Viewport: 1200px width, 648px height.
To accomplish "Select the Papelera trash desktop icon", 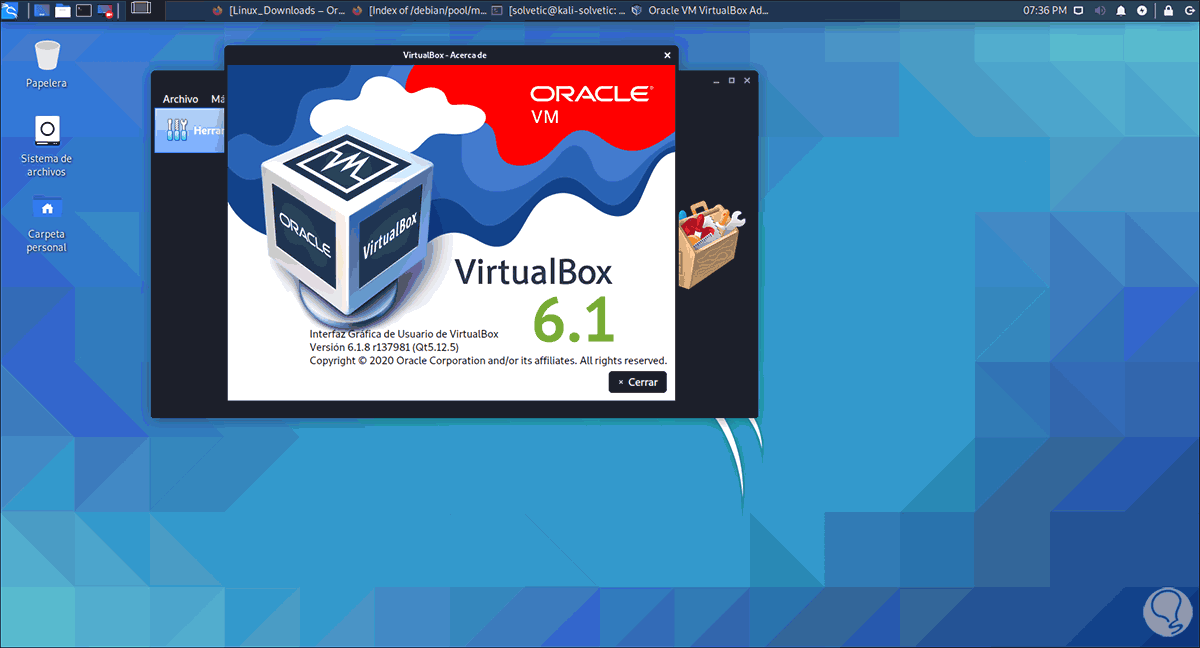I will coord(46,64).
